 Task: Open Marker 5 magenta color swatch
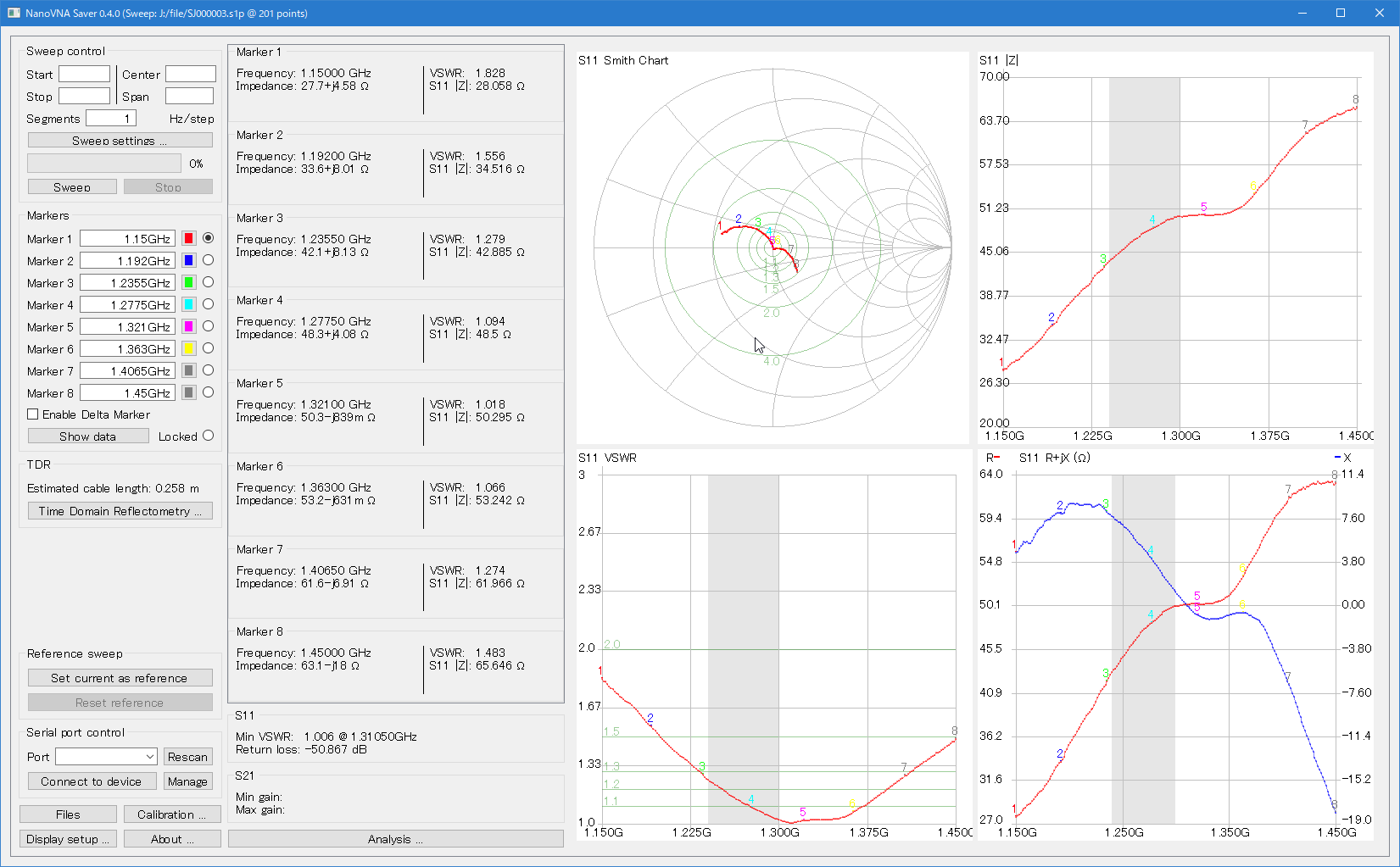(x=189, y=326)
